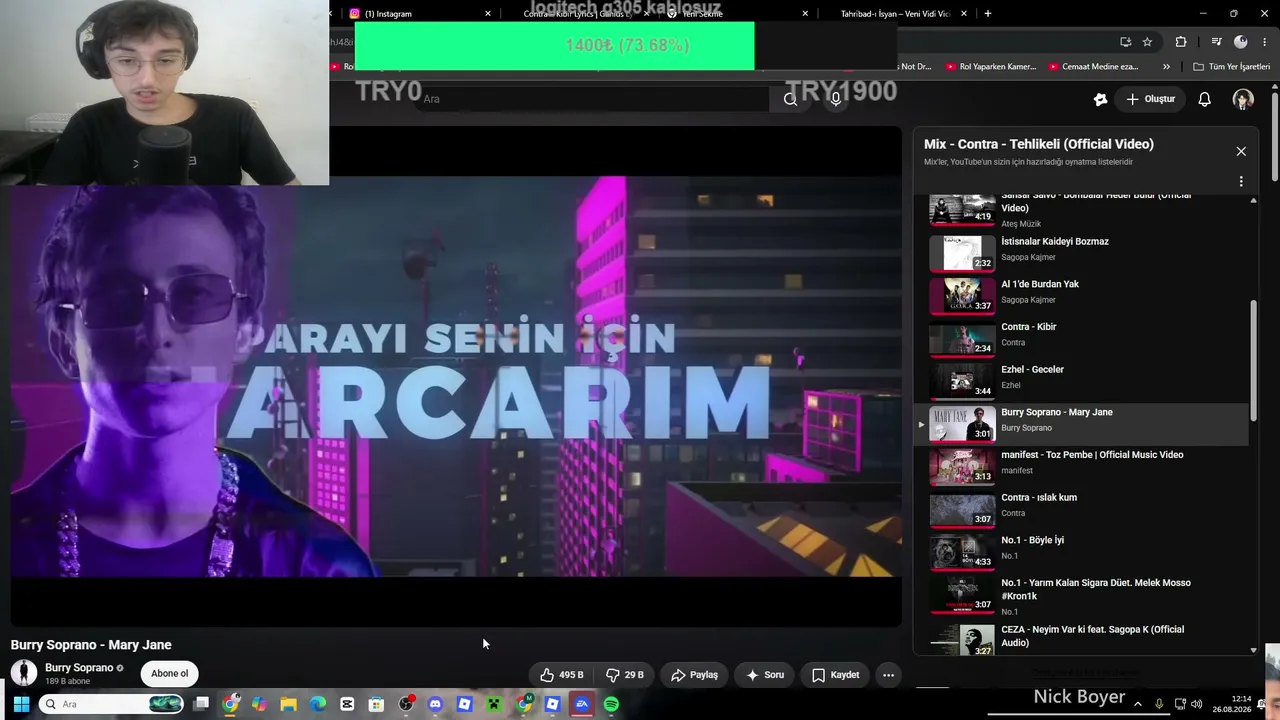The image size is (1280, 720).
Task: Play Ezhel - Geceler from the playlist
Action: [x=1082, y=380]
